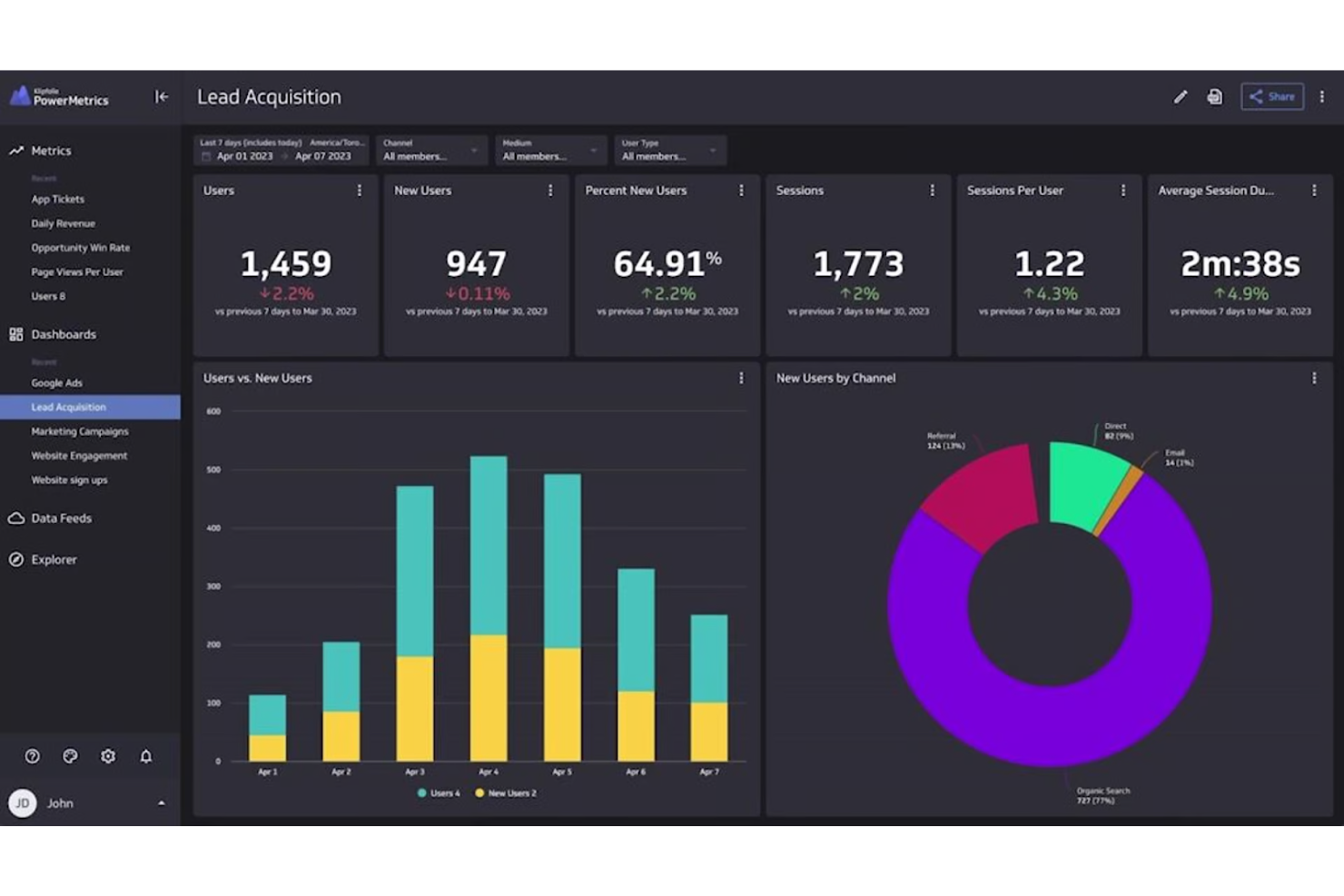Share this dashboard
The image size is (1344, 896).
1272,97
